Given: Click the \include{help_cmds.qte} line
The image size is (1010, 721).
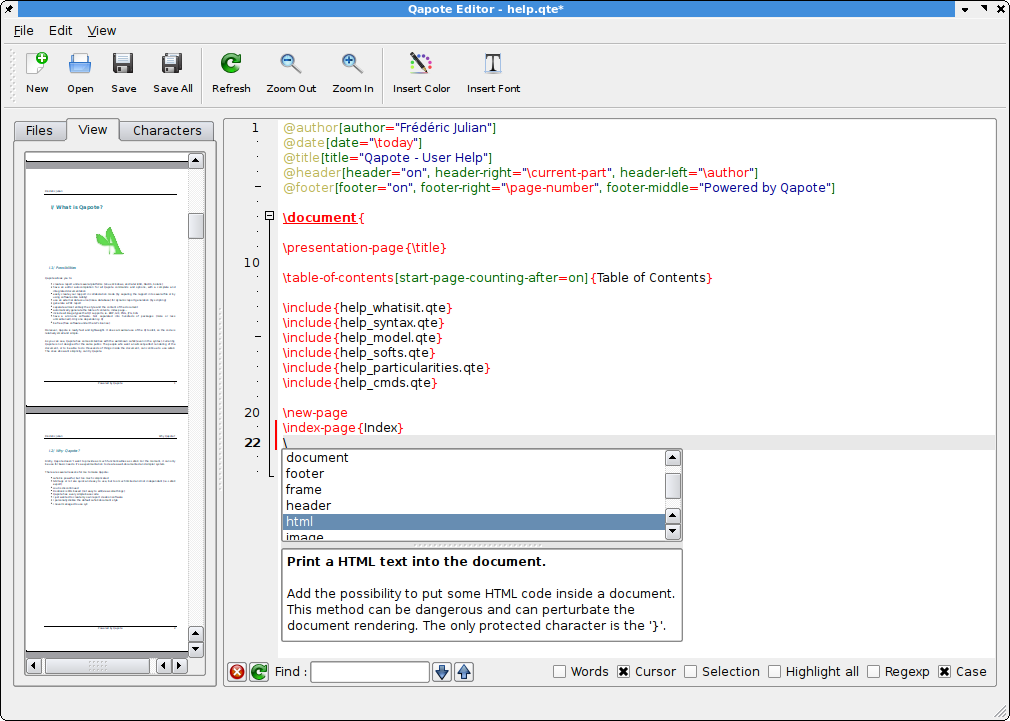Looking at the screenshot, I should pos(360,383).
